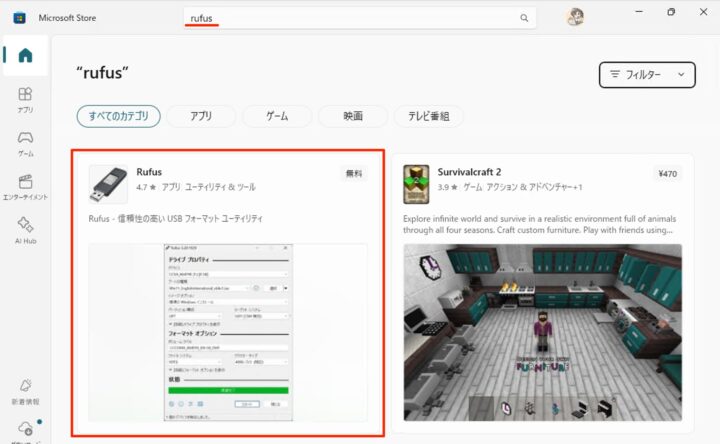Select the アプリ category filter tab
The image size is (720, 444).
(x=201, y=116)
